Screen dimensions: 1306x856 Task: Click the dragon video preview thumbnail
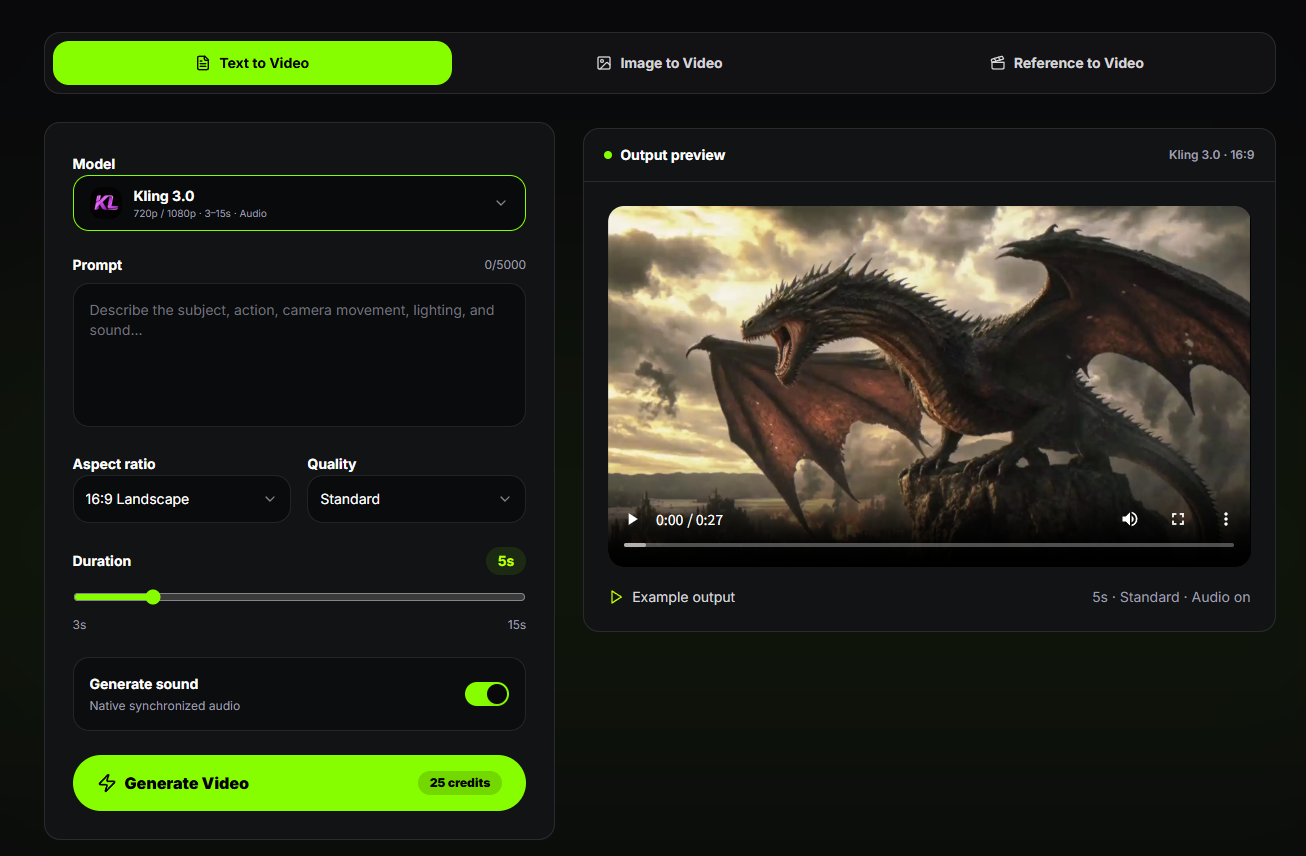point(929,386)
